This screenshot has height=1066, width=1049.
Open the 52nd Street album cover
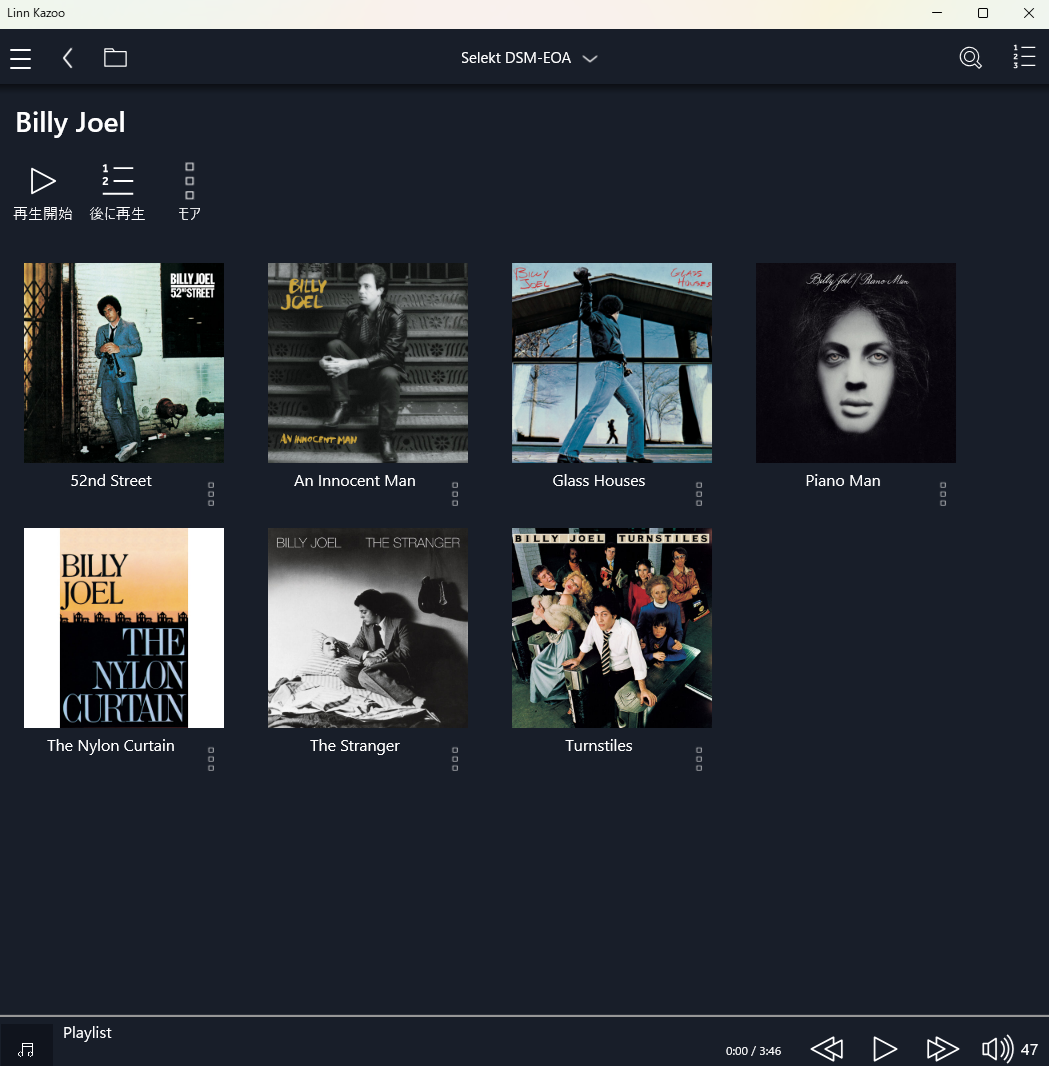tap(124, 363)
